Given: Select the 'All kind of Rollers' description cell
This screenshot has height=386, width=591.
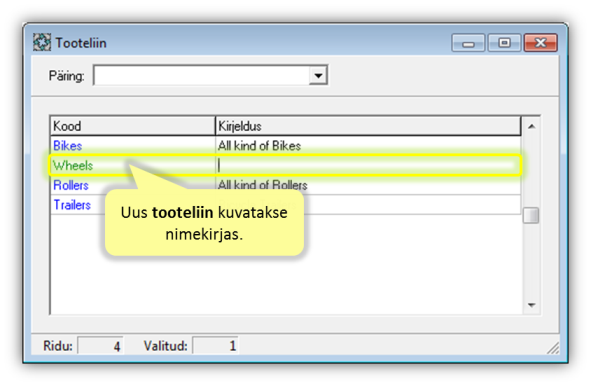Looking at the screenshot, I should pyautogui.click(x=368, y=185).
